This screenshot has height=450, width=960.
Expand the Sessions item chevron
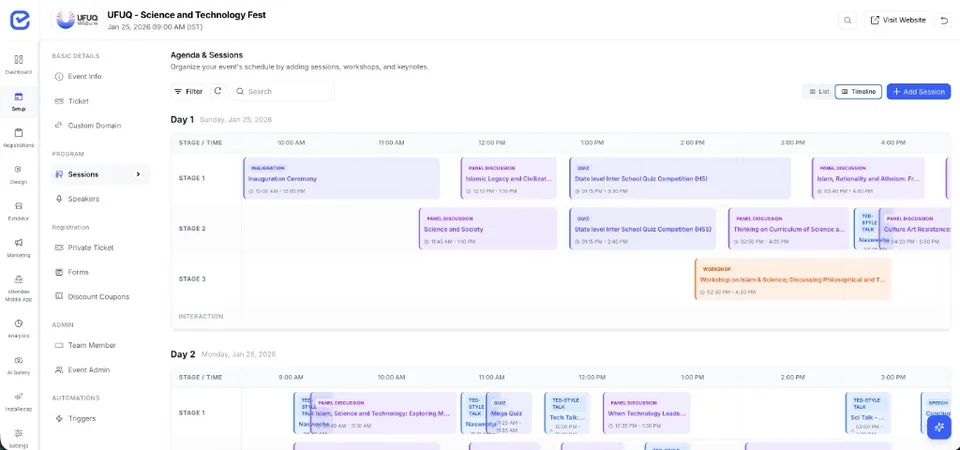138,174
